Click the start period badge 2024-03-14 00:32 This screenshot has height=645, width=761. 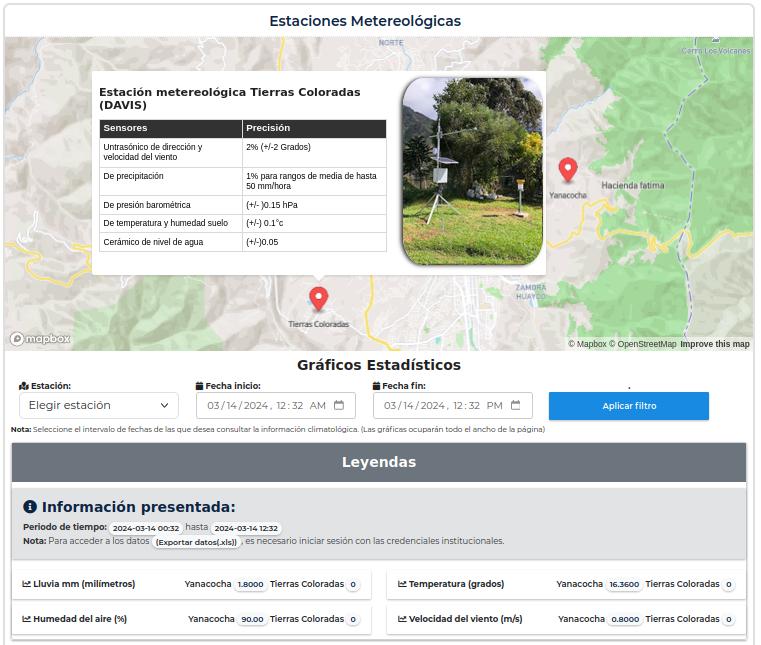(x=146, y=528)
